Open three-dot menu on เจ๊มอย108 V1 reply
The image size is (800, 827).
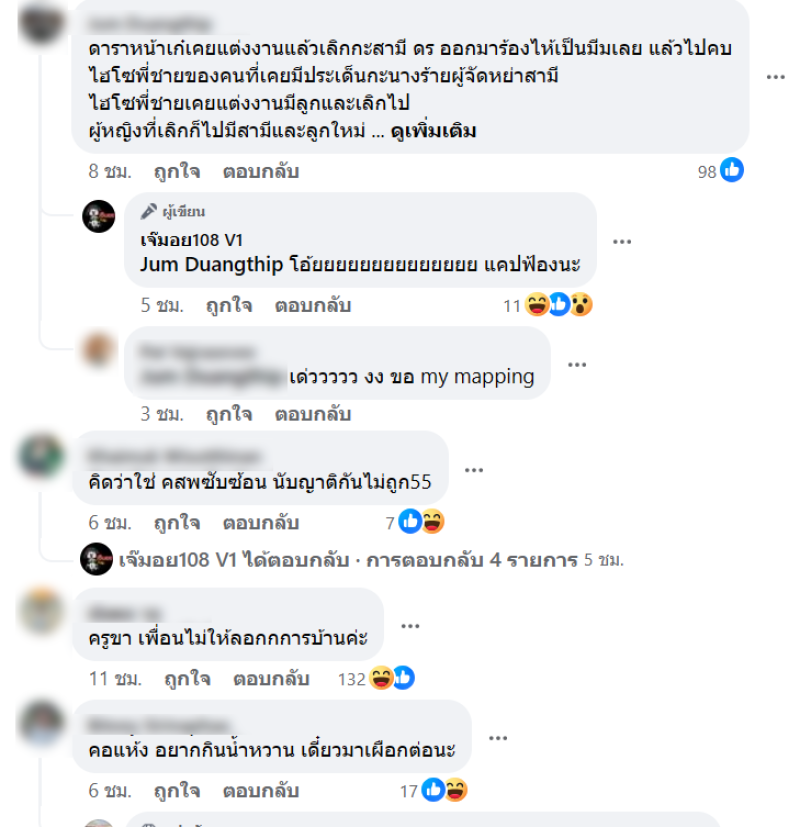click(622, 242)
